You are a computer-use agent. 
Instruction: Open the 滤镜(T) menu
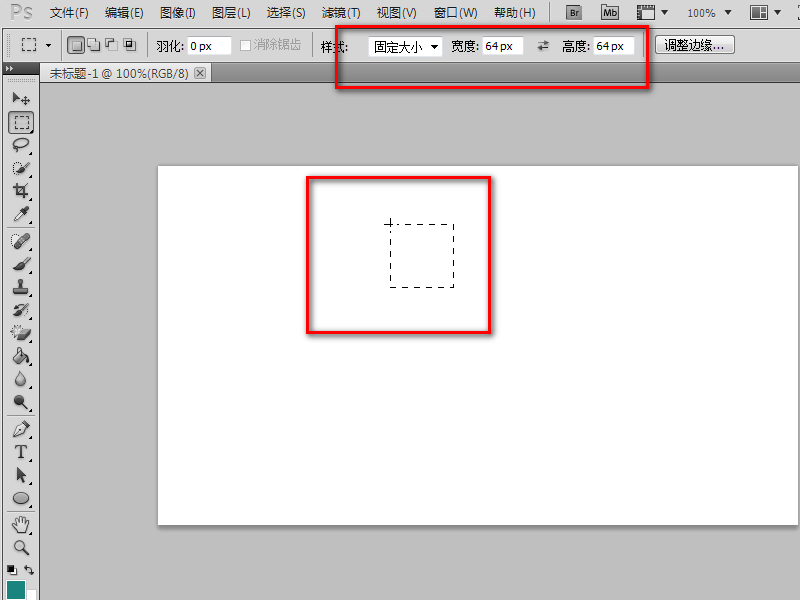click(341, 13)
